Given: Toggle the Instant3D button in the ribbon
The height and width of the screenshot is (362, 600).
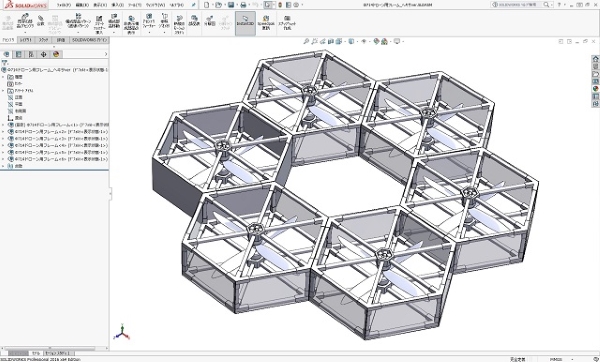Looking at the screenshot, I should point(245,23).
